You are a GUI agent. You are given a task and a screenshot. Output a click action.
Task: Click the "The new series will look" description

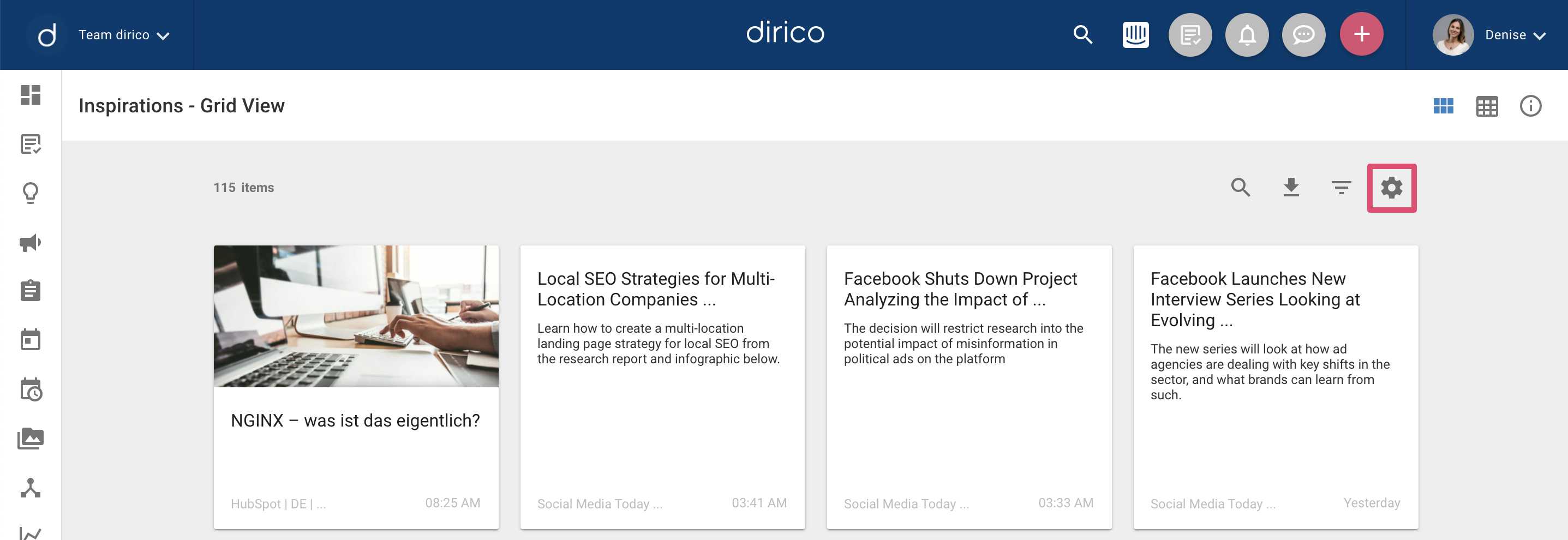pyautogui.click(x=1270, y=371)
